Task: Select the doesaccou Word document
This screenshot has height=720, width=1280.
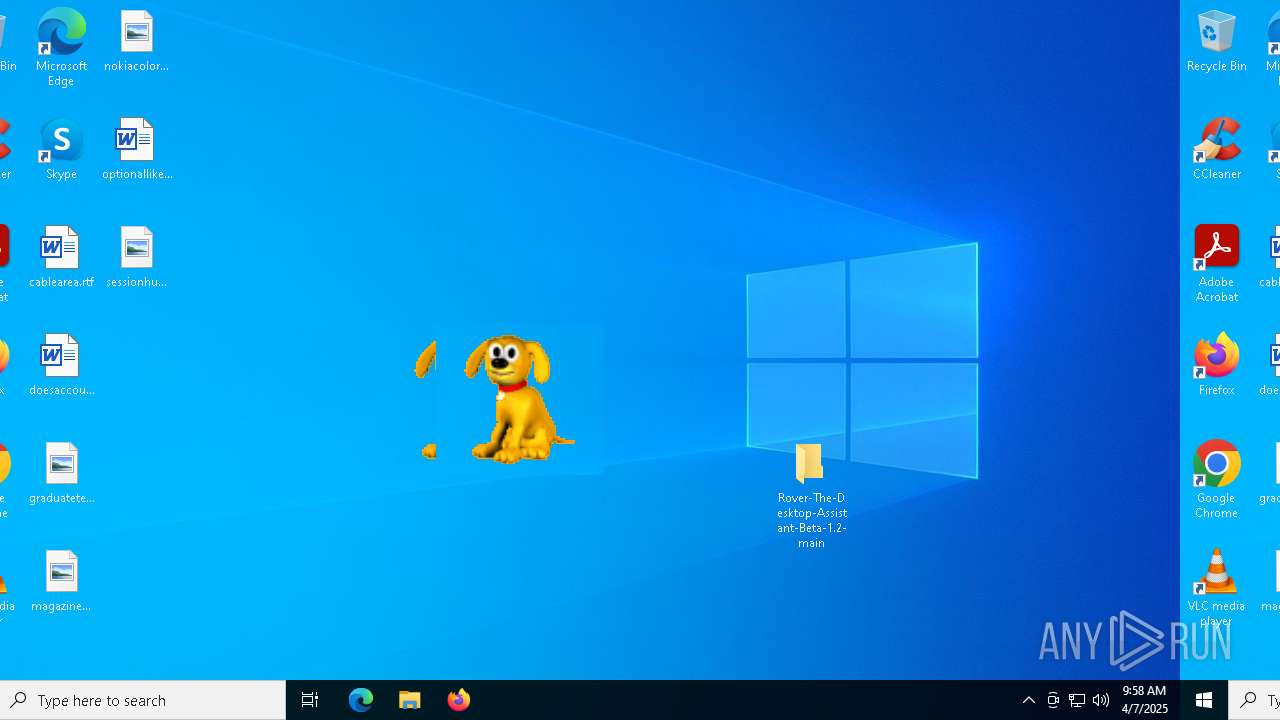Action: 61,366
